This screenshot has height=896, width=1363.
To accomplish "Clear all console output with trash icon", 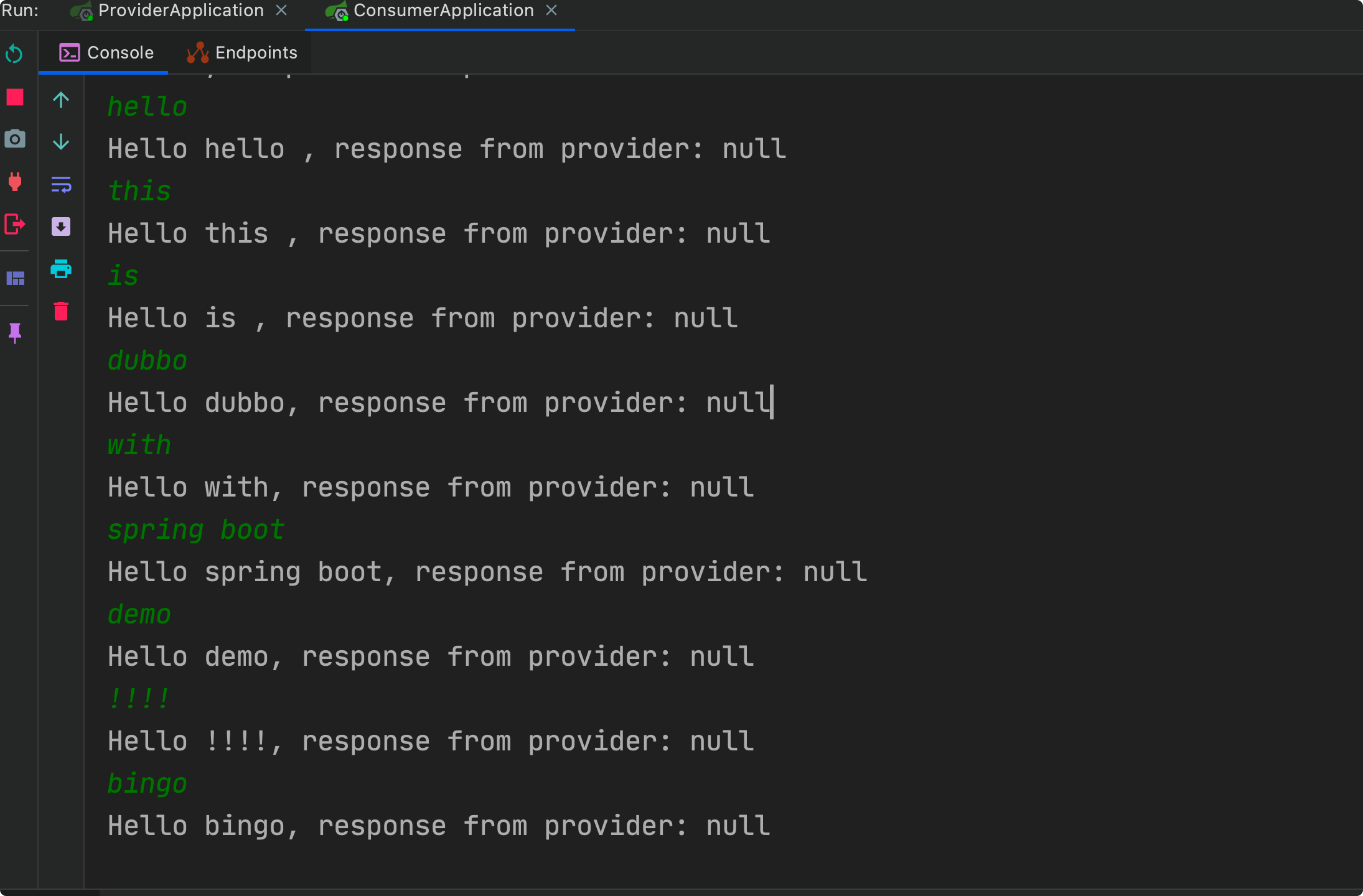I will (x=61, y=311).
